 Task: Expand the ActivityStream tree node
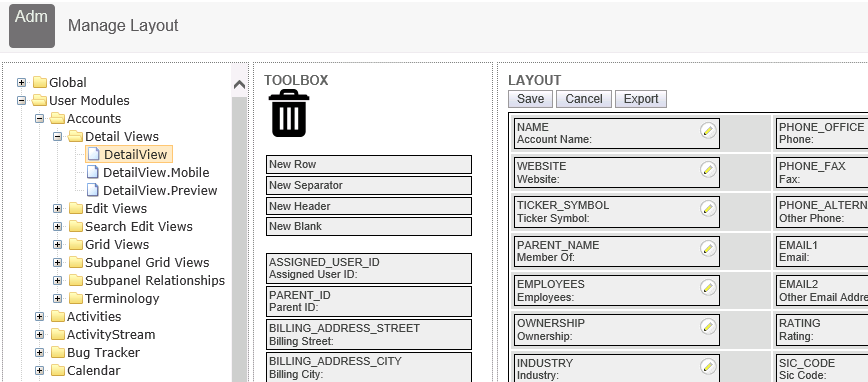point(39,334)
